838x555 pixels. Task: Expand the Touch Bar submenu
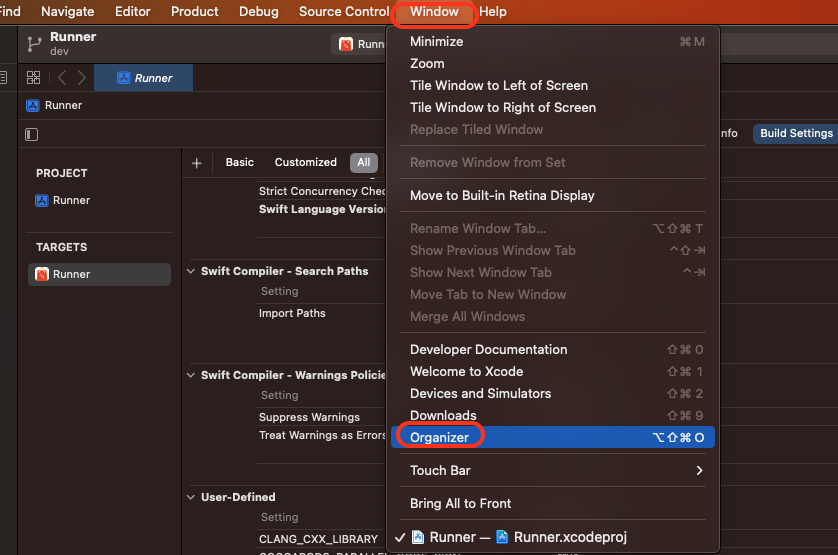553,471
